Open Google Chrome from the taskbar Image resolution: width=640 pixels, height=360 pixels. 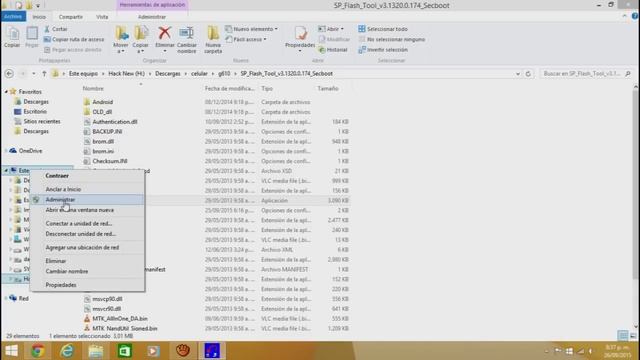38,351
